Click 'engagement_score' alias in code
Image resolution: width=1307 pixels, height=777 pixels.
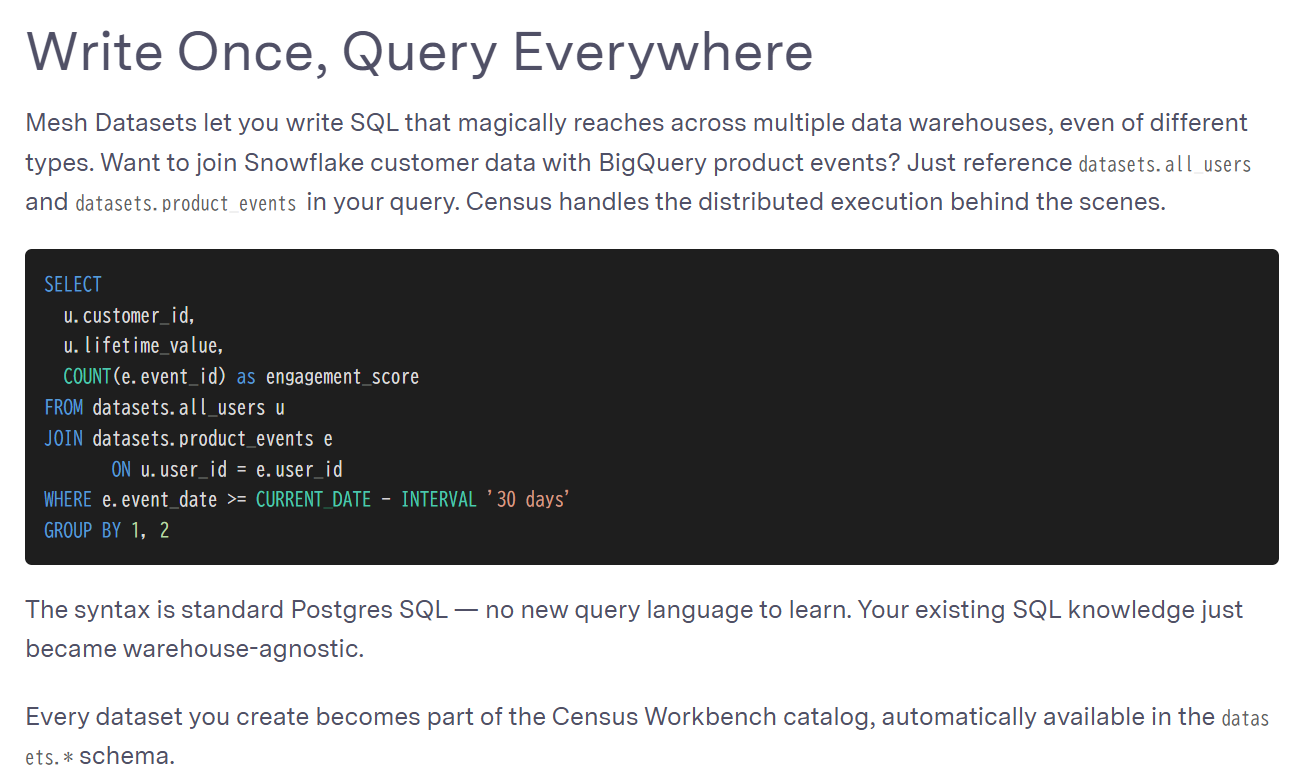(342, 377)
